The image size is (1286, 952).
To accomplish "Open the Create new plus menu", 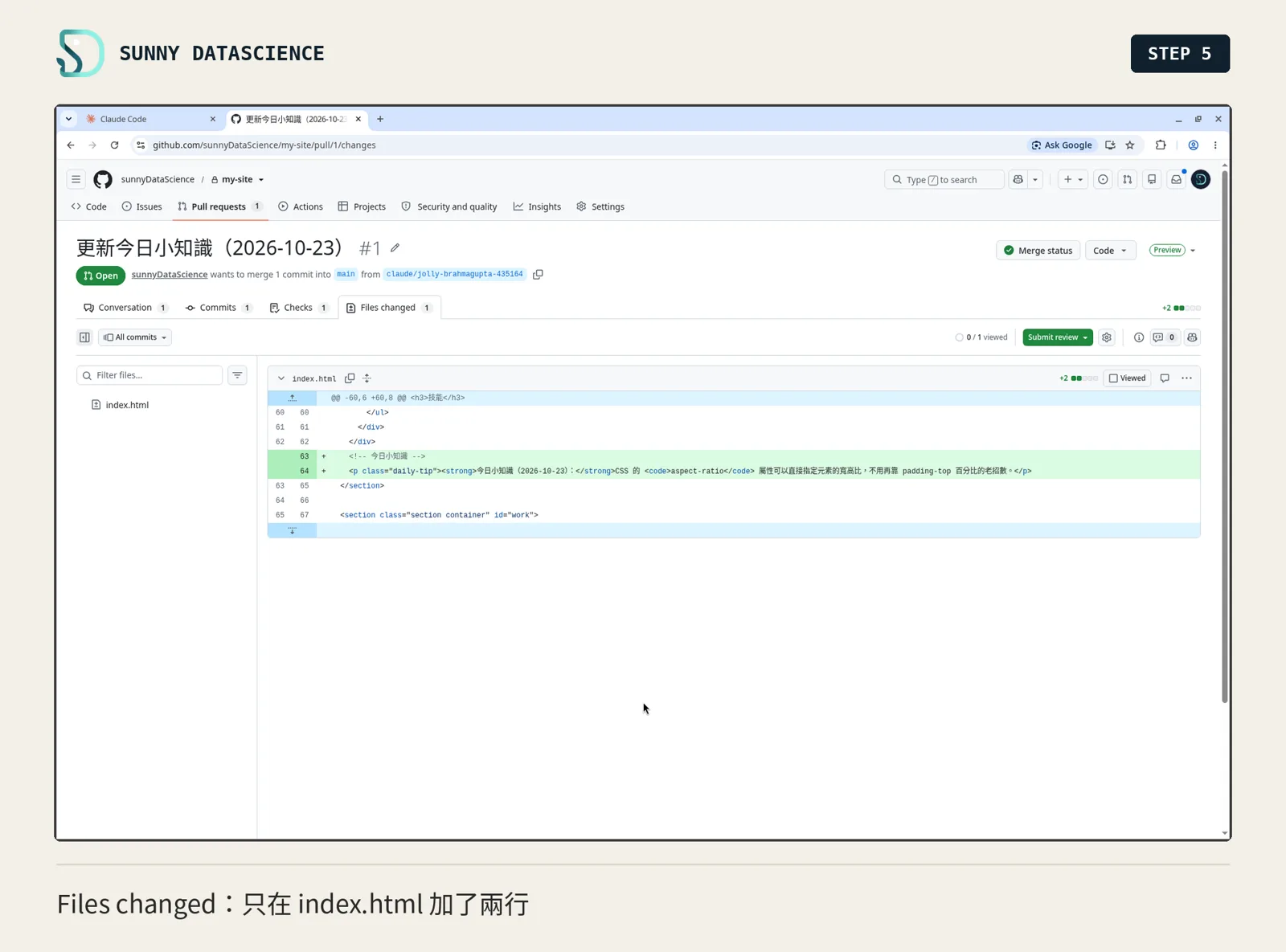I will coord(1073,179).
